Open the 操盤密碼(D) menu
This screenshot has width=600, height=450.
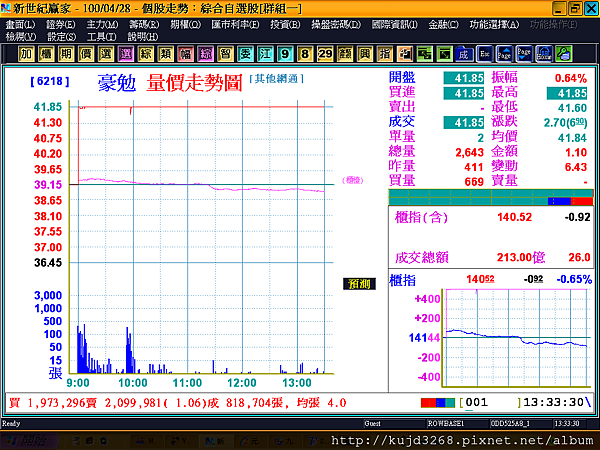point(336,25)
